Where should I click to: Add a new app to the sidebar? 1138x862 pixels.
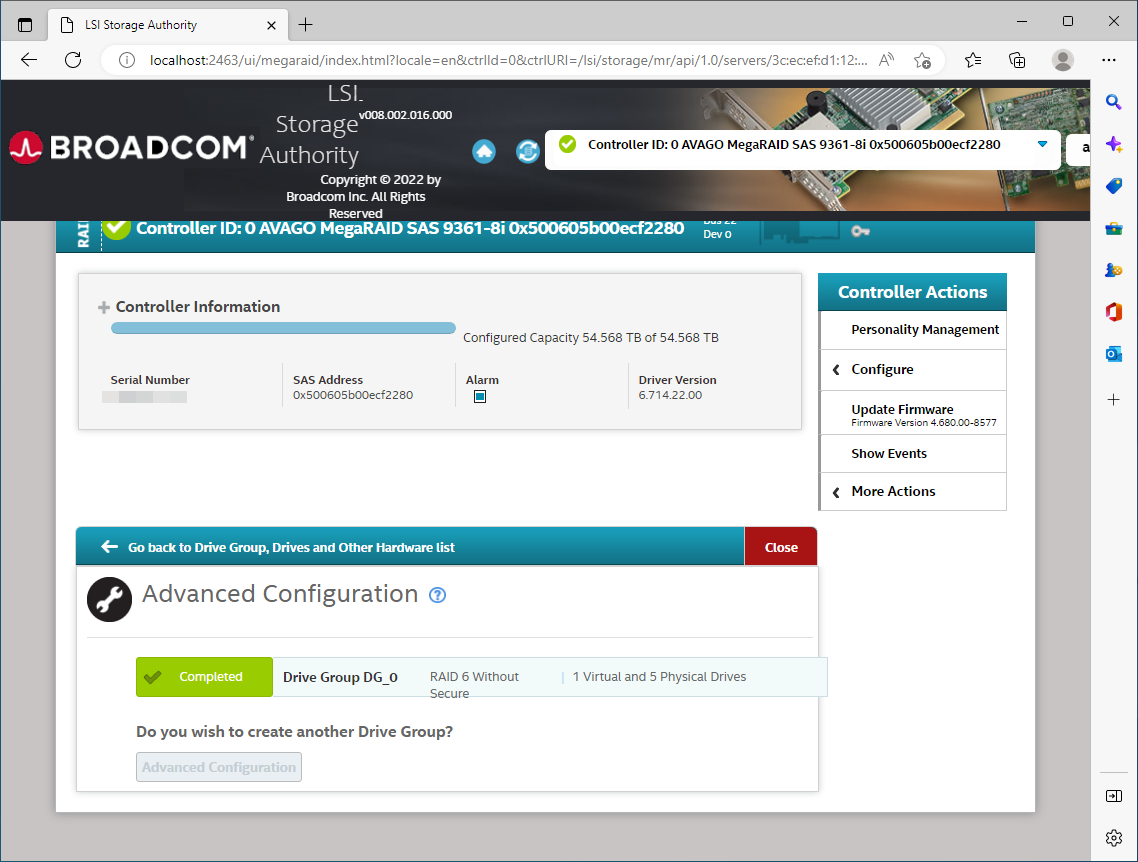tap(1113, 400)
